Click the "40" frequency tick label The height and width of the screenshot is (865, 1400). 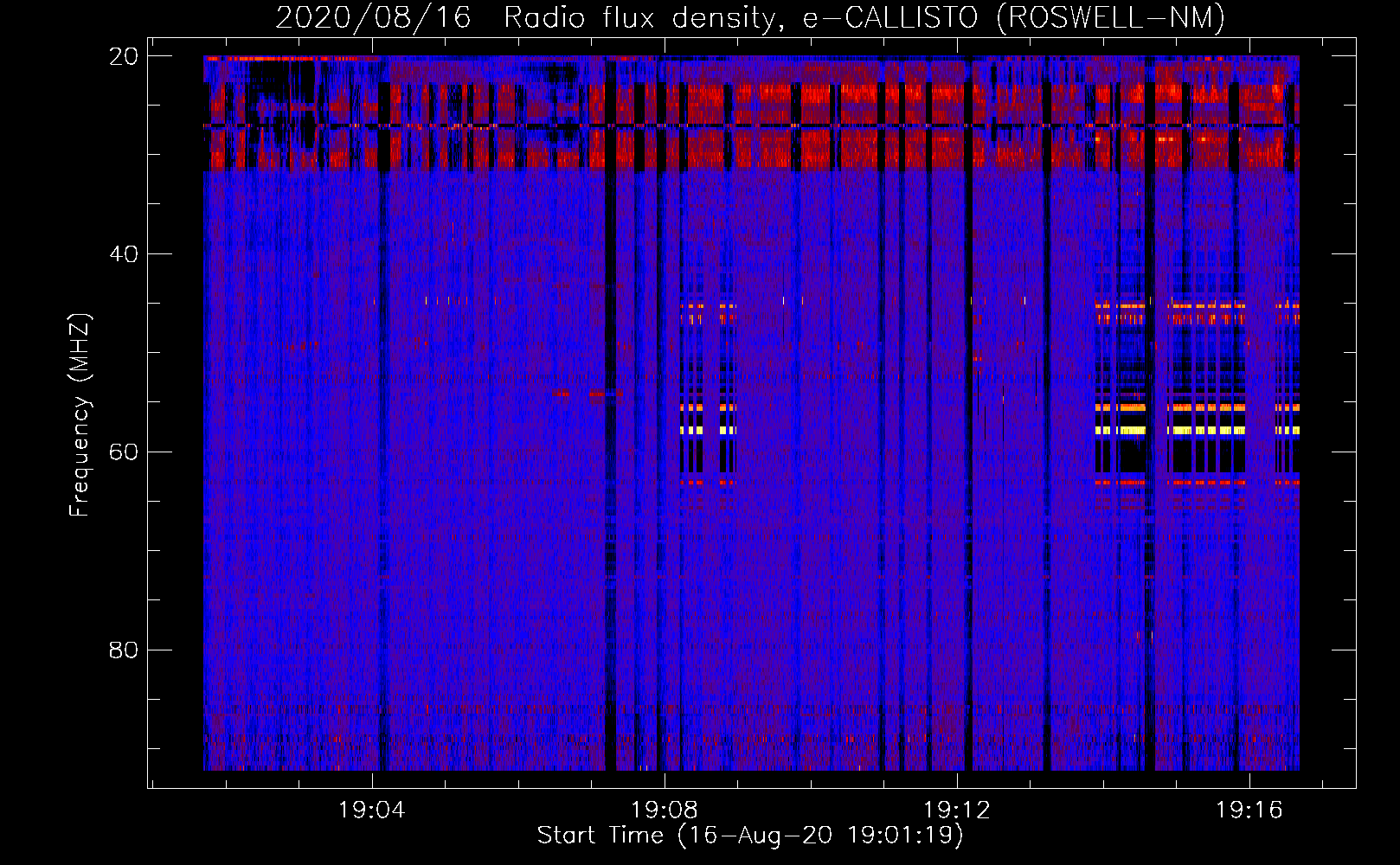pyautogui.click(x=124, y=254)
